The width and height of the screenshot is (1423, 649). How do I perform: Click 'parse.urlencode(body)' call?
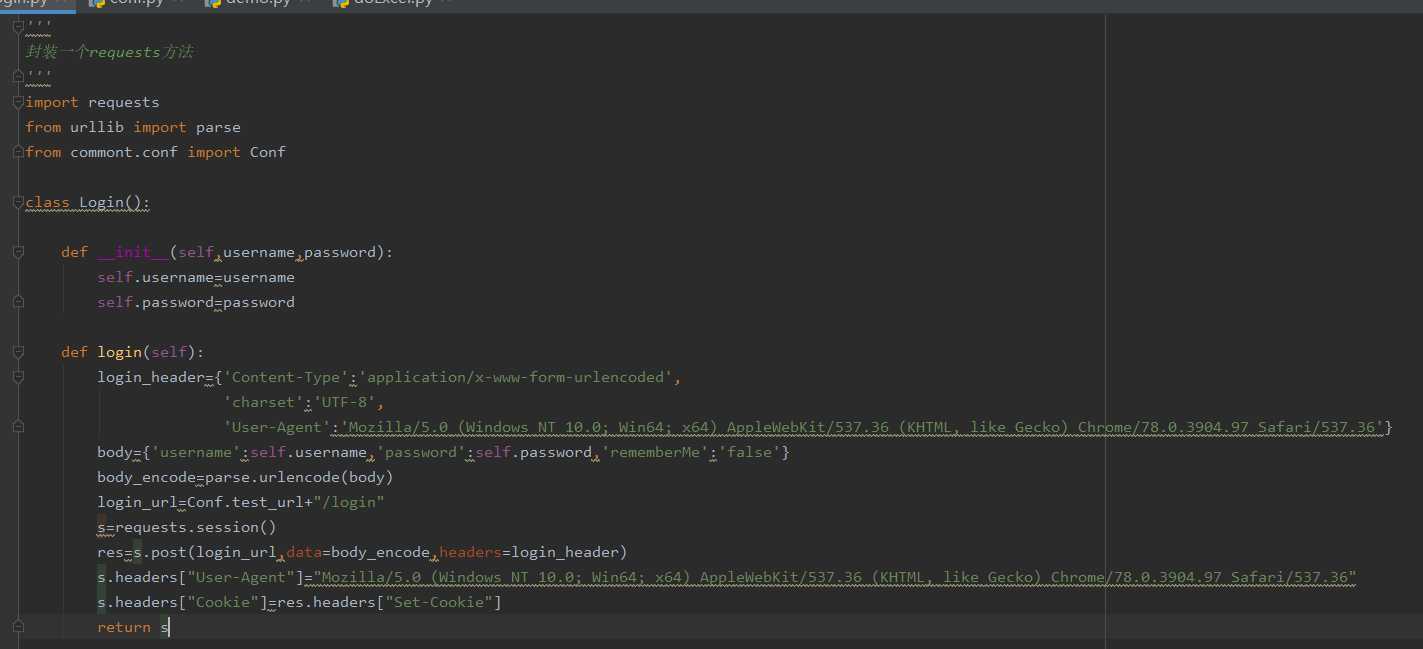[299, 477]
